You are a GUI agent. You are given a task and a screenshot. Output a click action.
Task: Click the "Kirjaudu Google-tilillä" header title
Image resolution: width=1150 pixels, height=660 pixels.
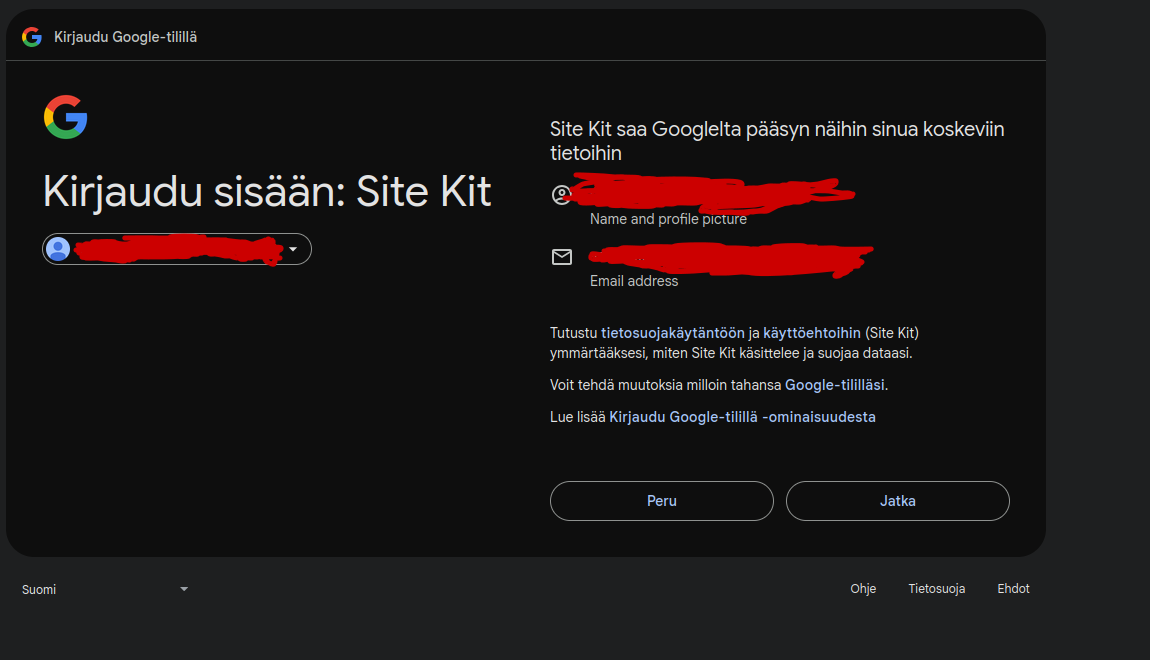coord(125,37)
